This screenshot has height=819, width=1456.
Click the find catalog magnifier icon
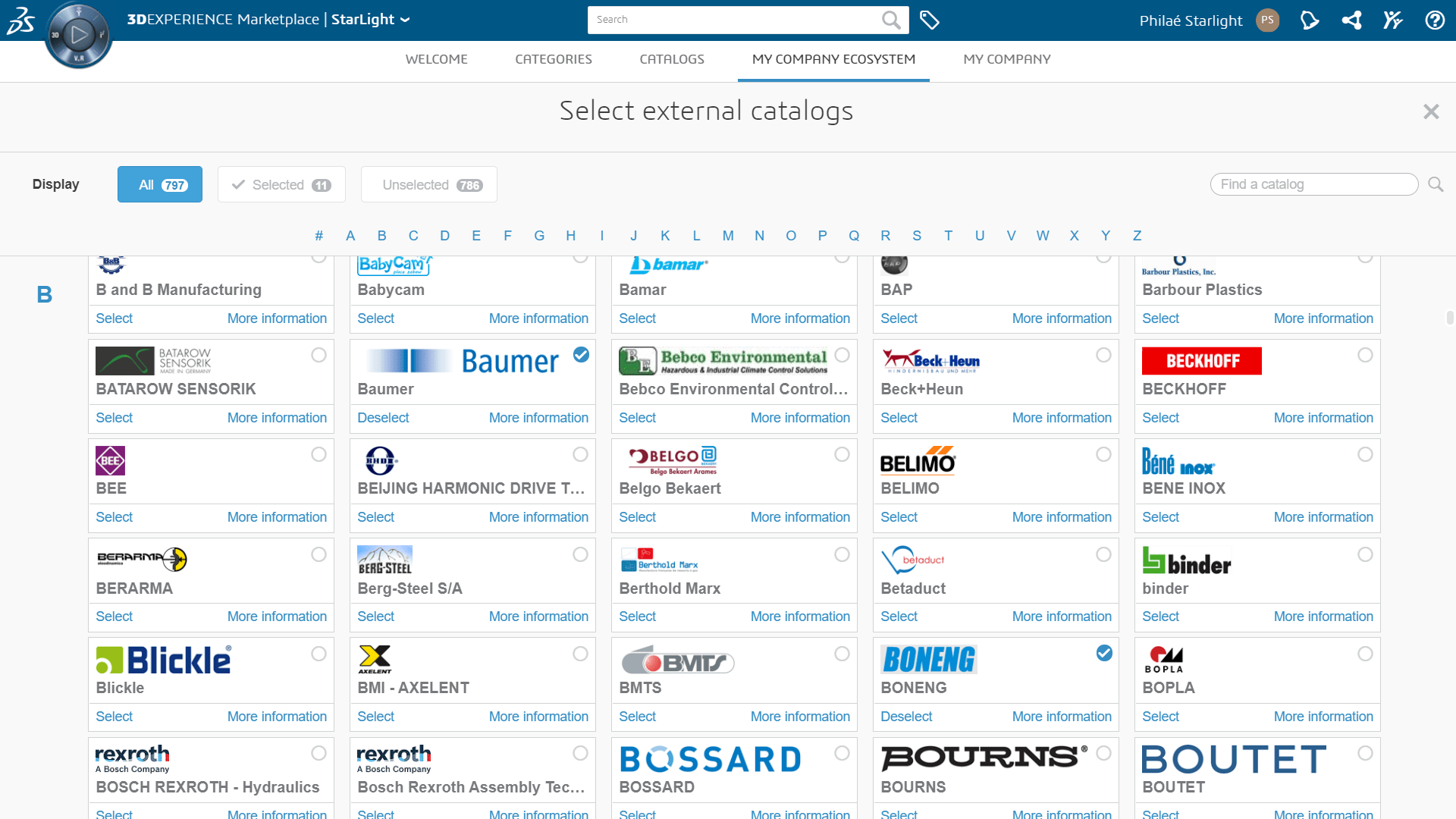pos(1436,184)
